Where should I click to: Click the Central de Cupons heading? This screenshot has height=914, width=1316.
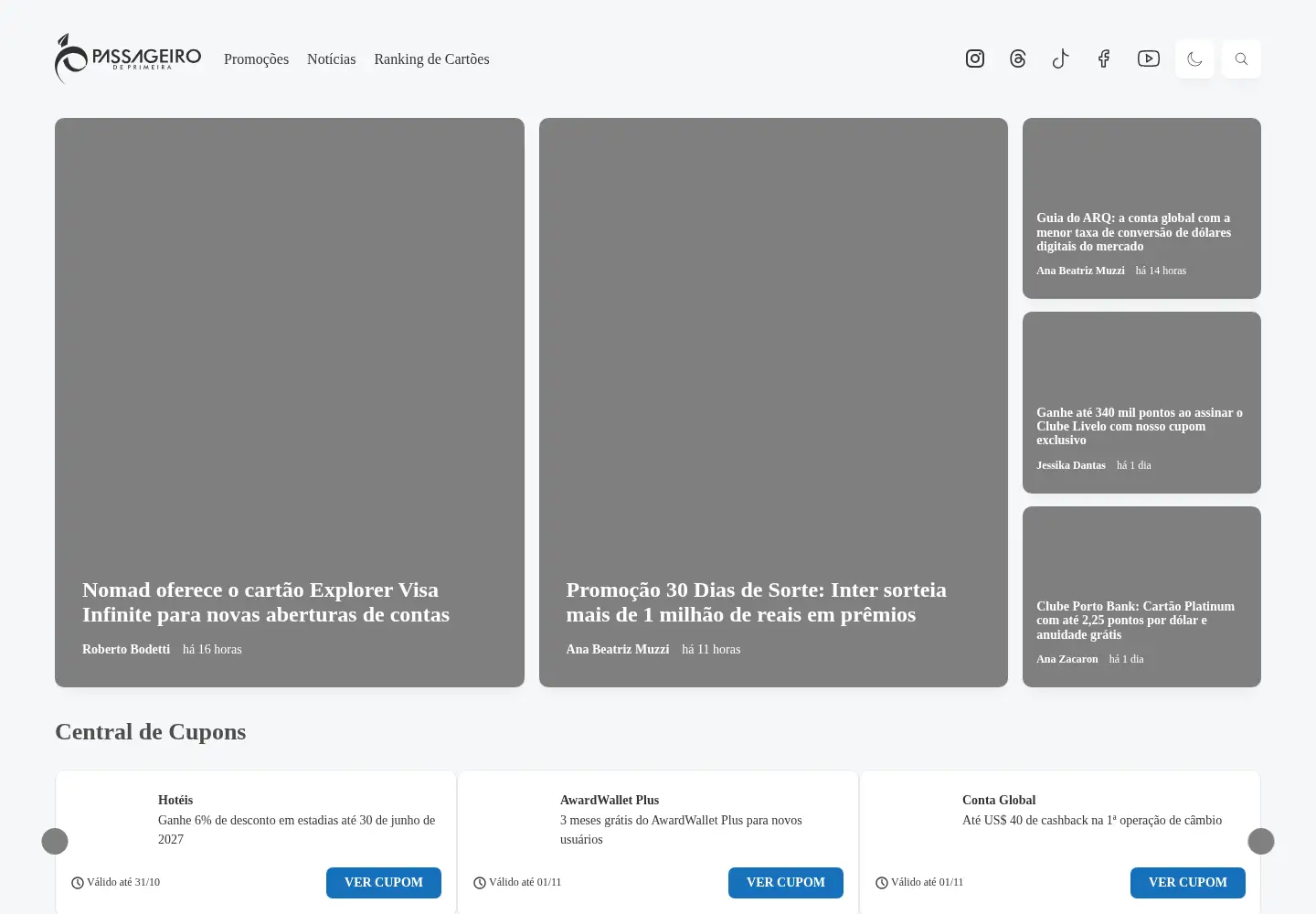tap(151, 732)
